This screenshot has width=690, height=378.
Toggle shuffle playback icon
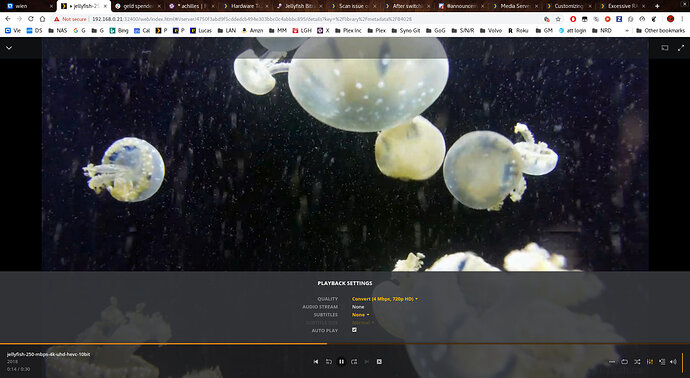(x=637, y=362)
